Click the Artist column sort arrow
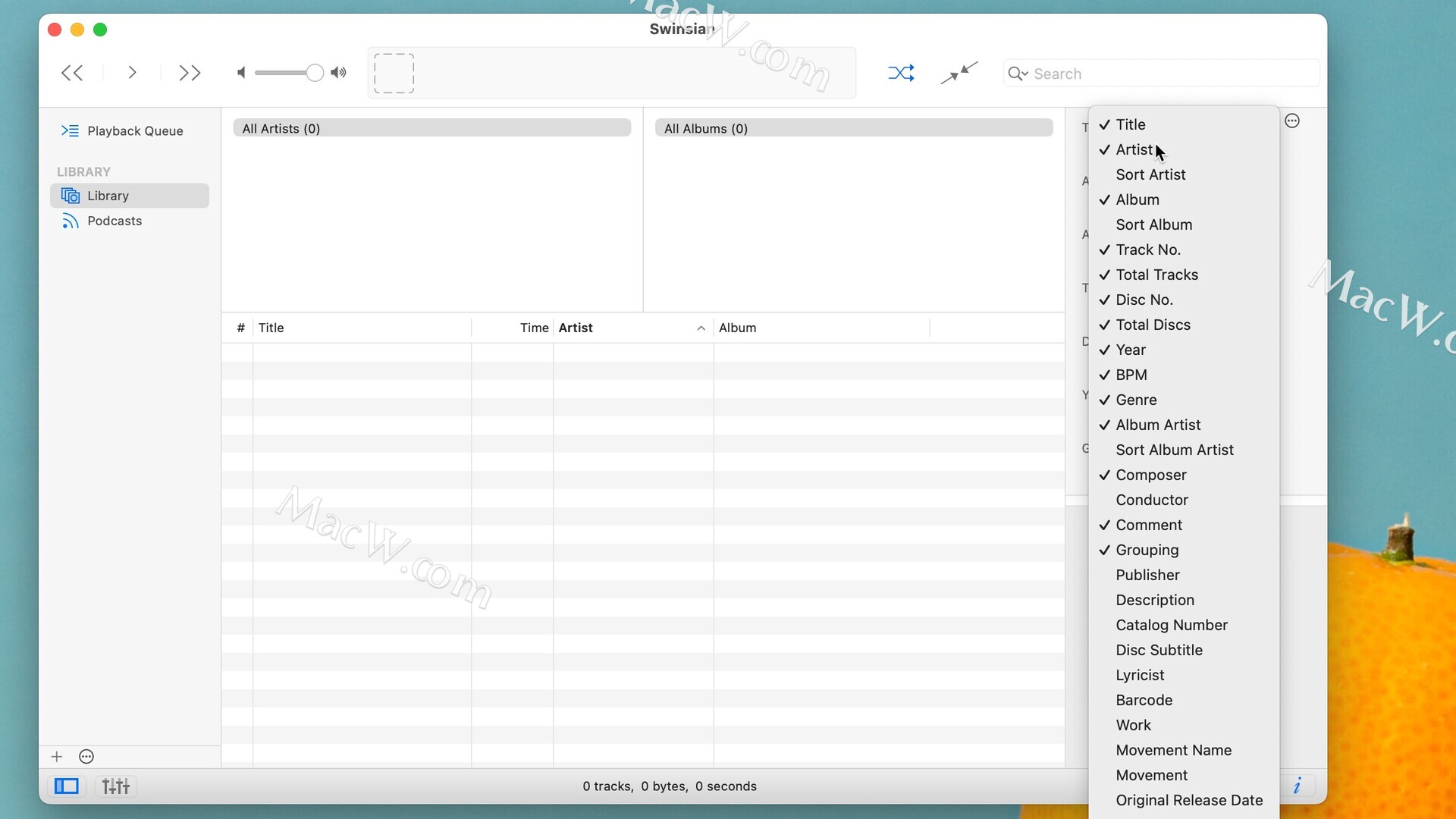1456x819 pixels. [701, 328]
